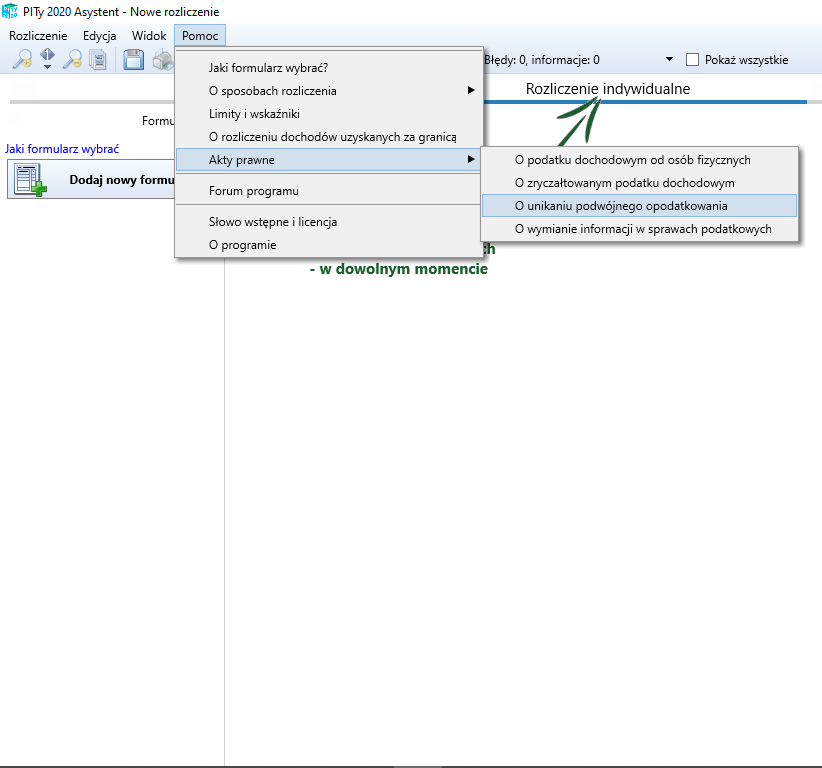Expand the errors and information dropdown arrow
The image size is (822, 768).
(669, 60)
